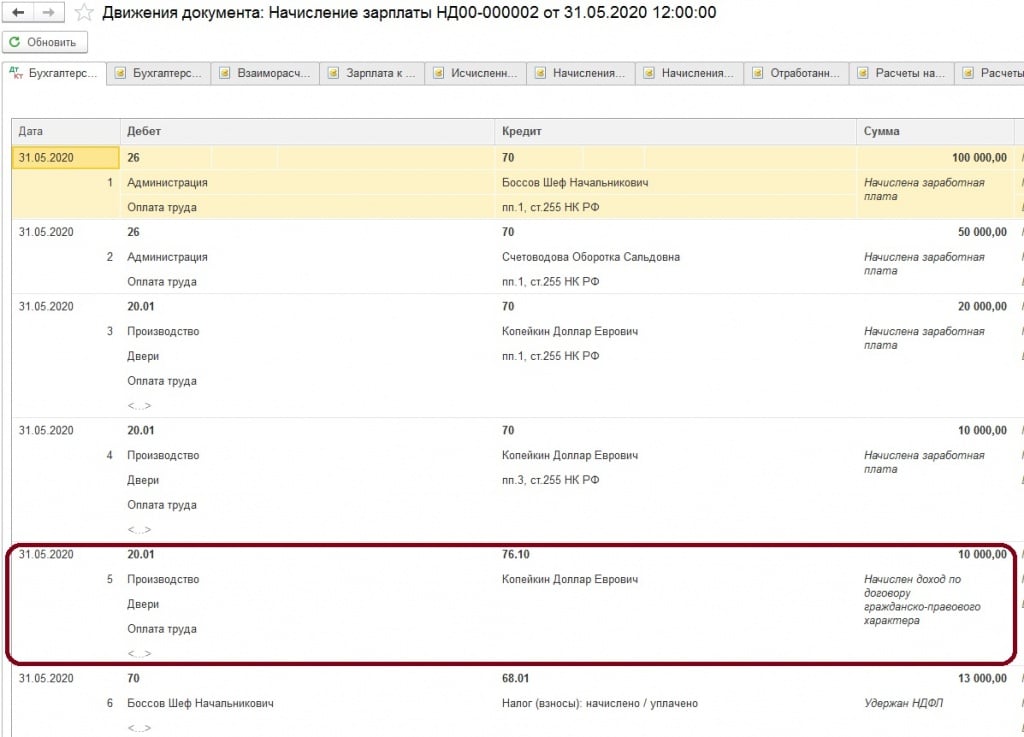Click the back navigation arrow
This screenshot has height=737, width=1024.
pos(18,13)
